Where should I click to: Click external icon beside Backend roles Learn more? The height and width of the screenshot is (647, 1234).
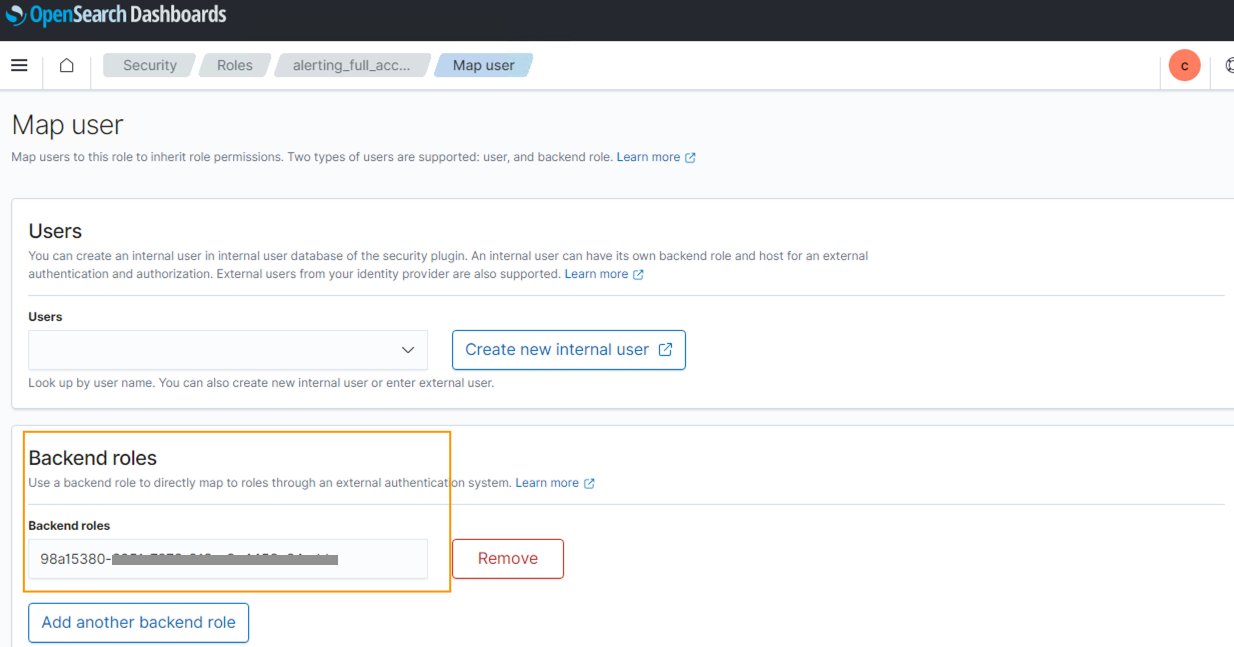click(589, 483)
